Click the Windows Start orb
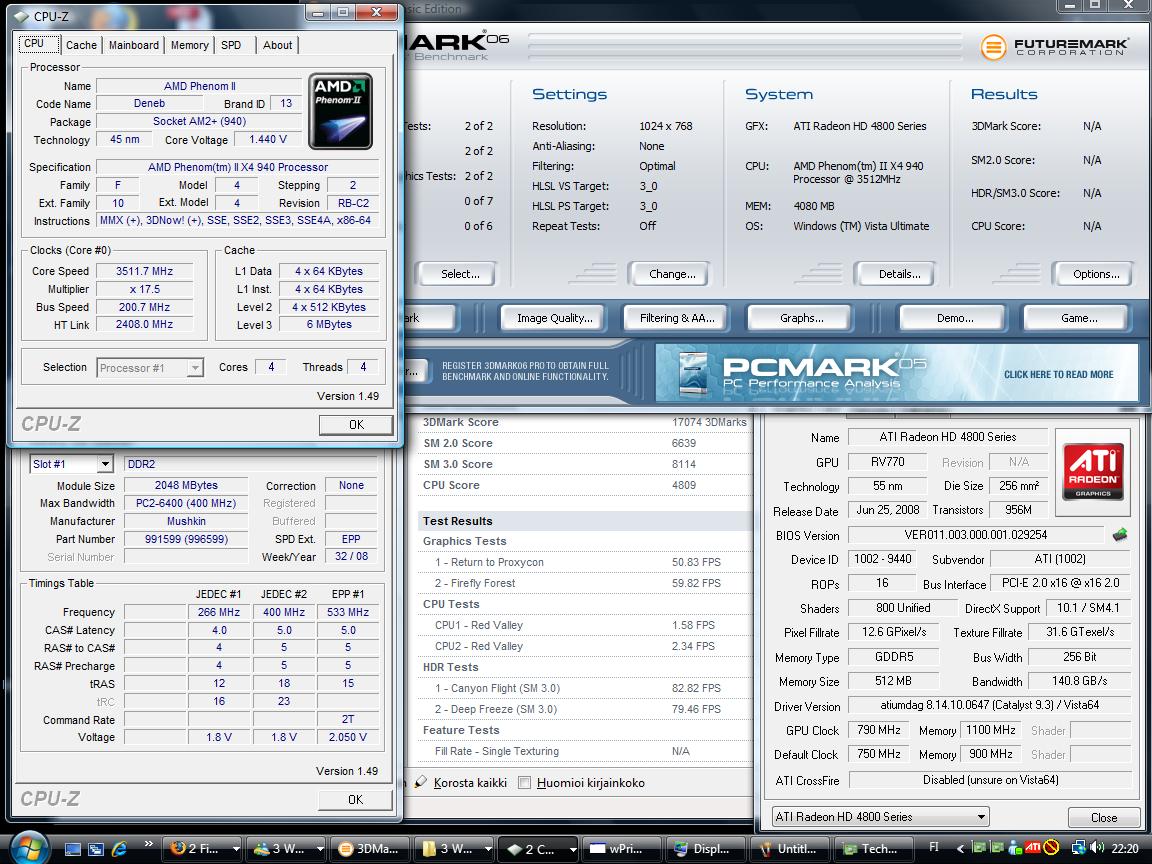1152x864 pixels. point(30,848)
